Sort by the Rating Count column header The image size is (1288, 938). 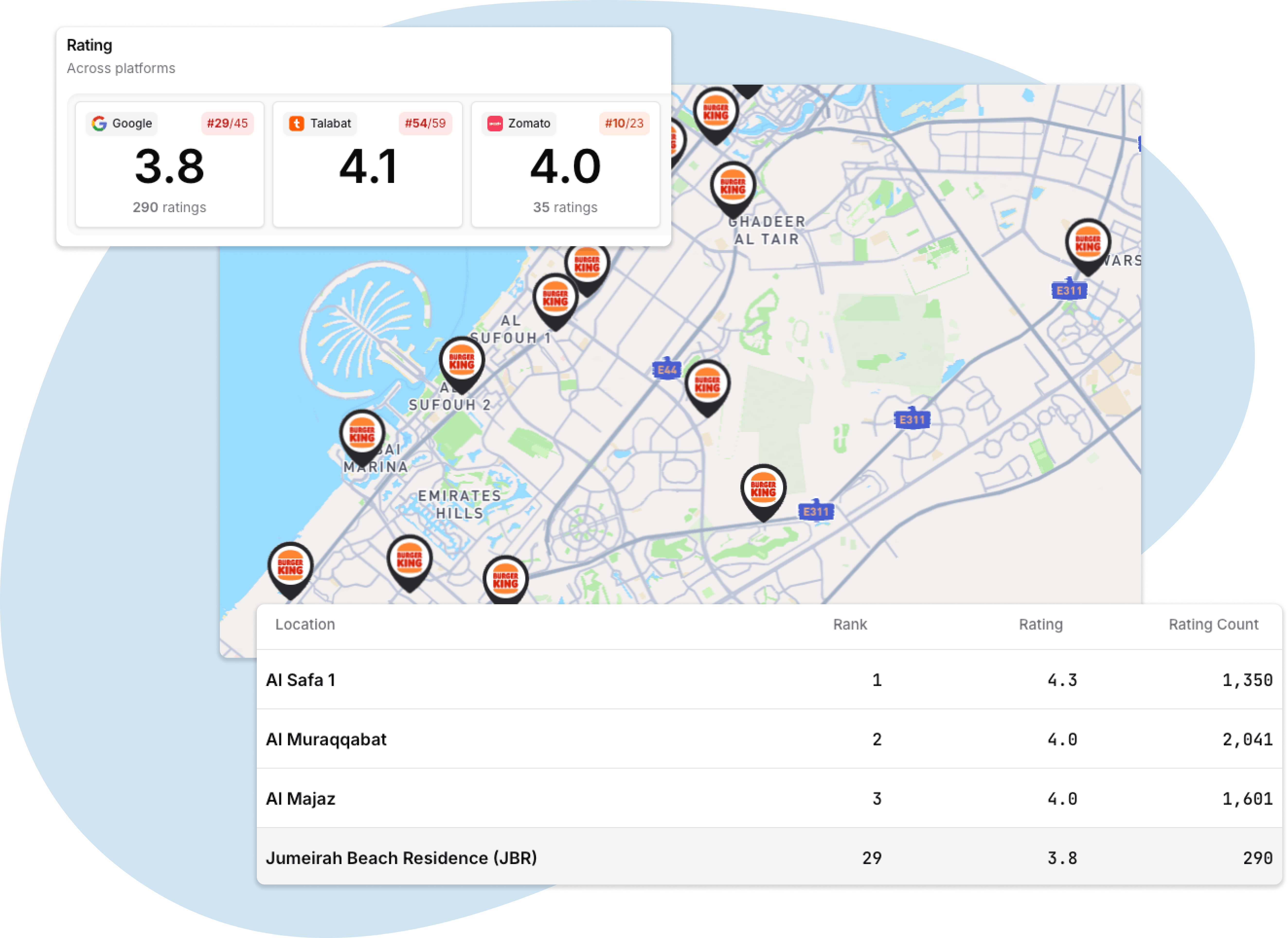tap(1213, 624)
